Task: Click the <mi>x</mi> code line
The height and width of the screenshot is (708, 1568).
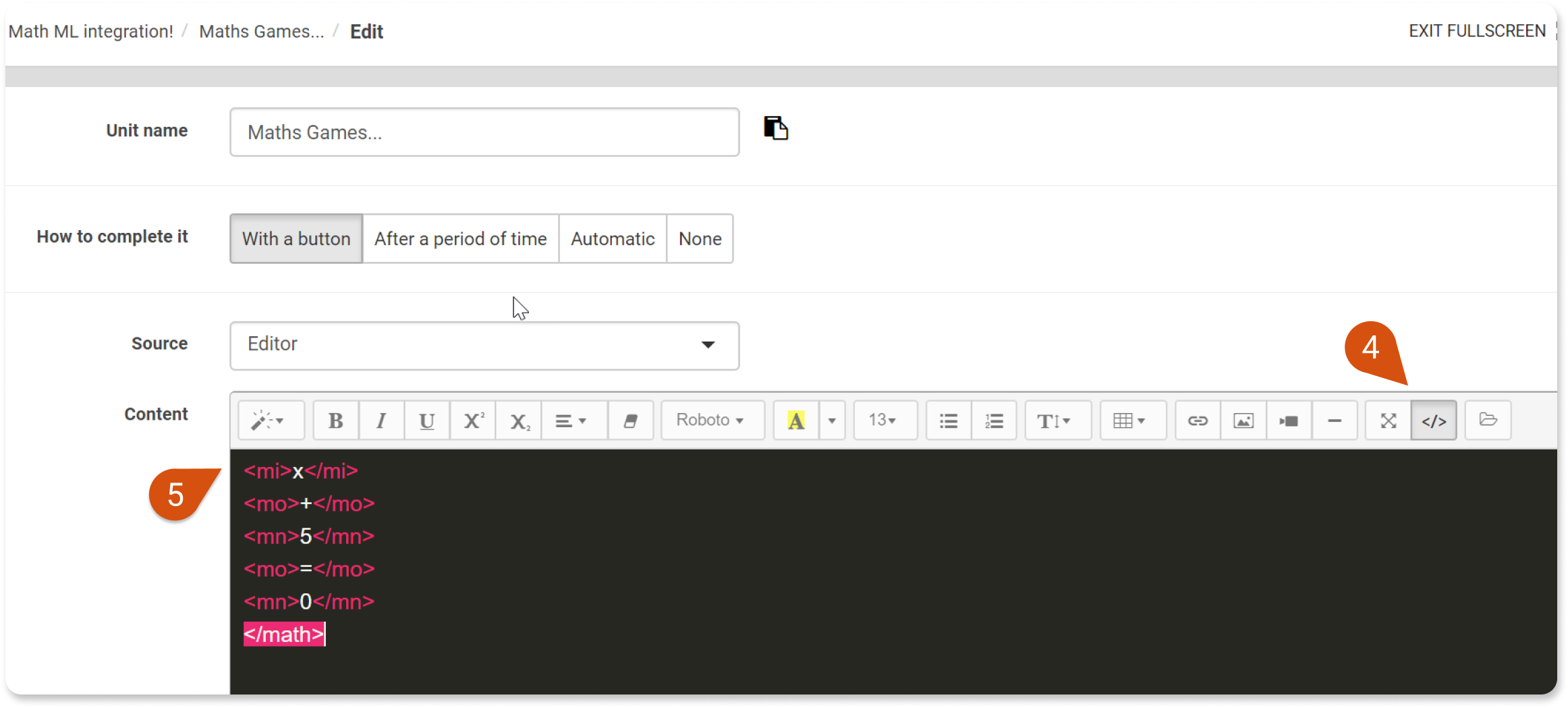Action: pos(301,471)
